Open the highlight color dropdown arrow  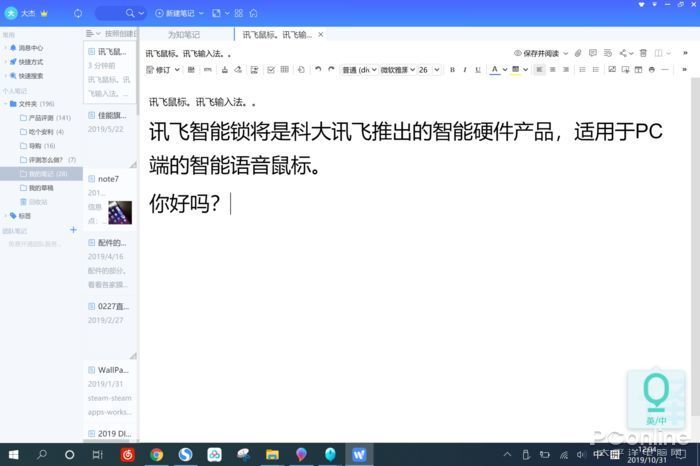[526, 70]
